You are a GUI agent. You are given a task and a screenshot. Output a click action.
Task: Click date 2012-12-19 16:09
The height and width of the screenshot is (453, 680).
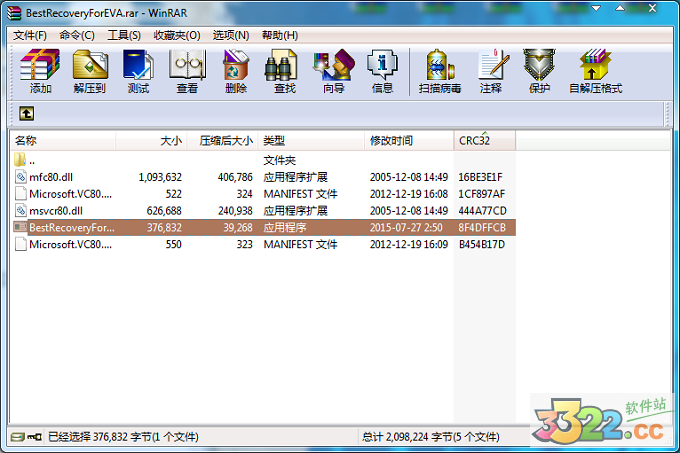point(409,244)
